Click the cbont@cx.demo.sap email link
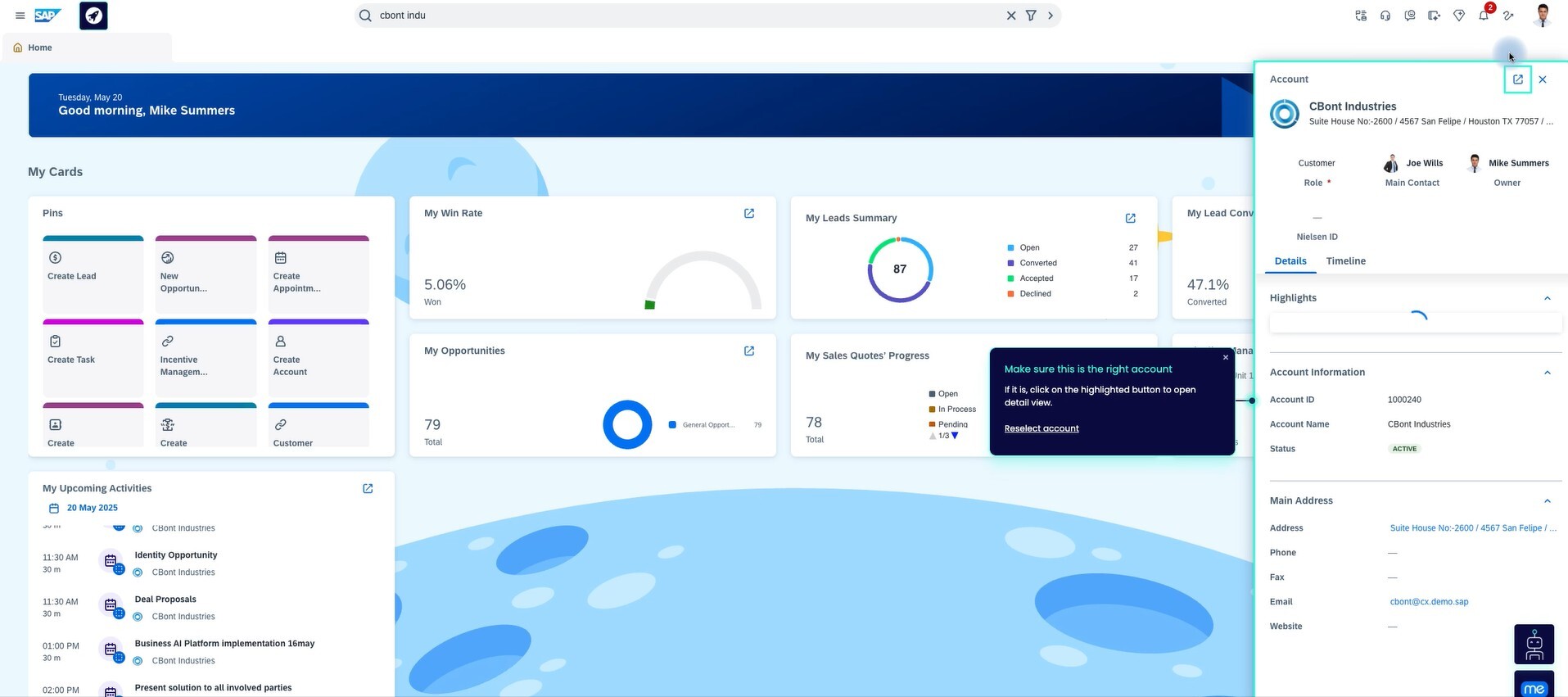 click(1429, 602)
